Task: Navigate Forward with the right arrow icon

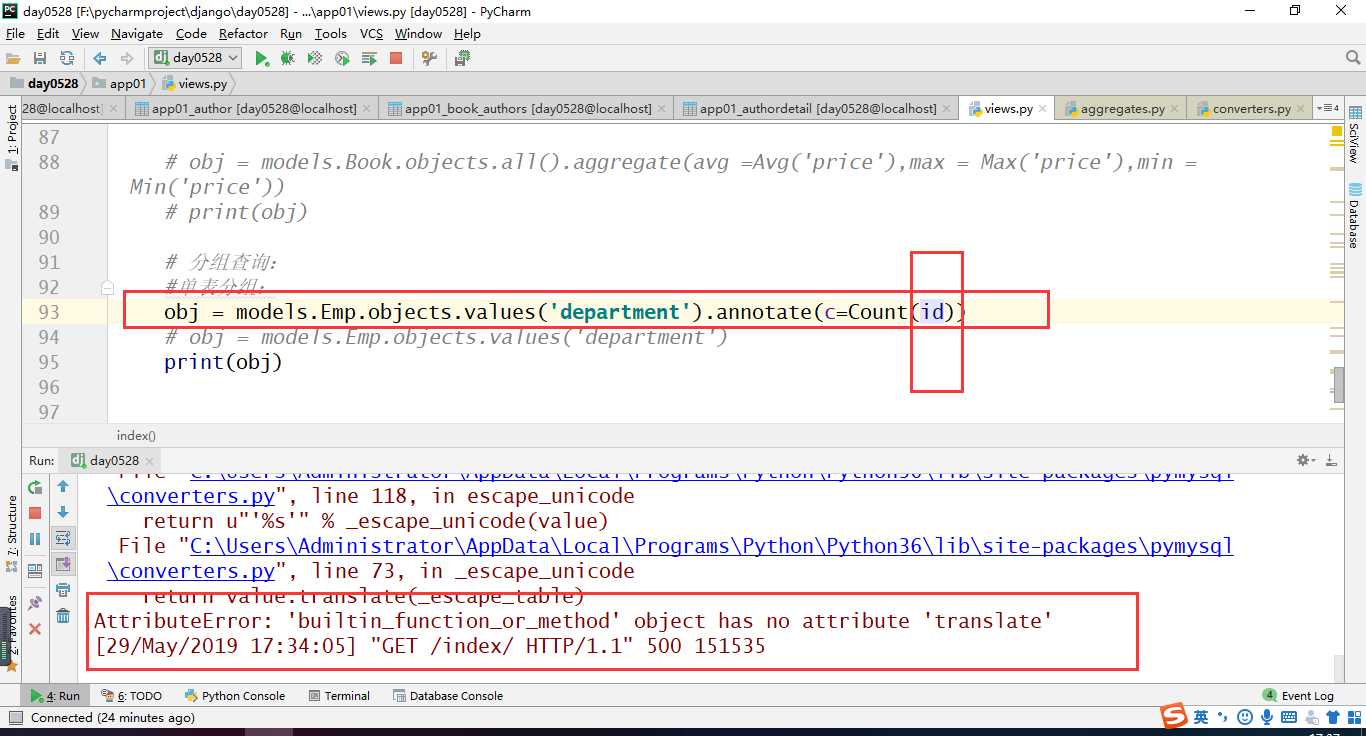Action: 127,58
